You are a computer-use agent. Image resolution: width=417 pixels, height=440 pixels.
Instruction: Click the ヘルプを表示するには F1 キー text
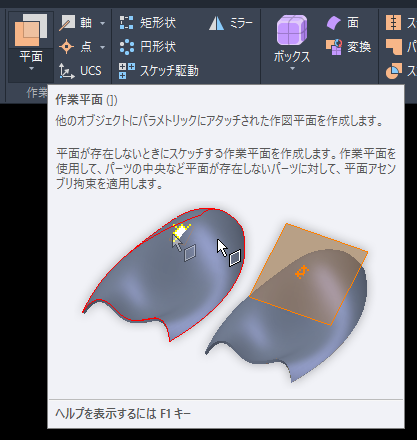tap(123, 414)
